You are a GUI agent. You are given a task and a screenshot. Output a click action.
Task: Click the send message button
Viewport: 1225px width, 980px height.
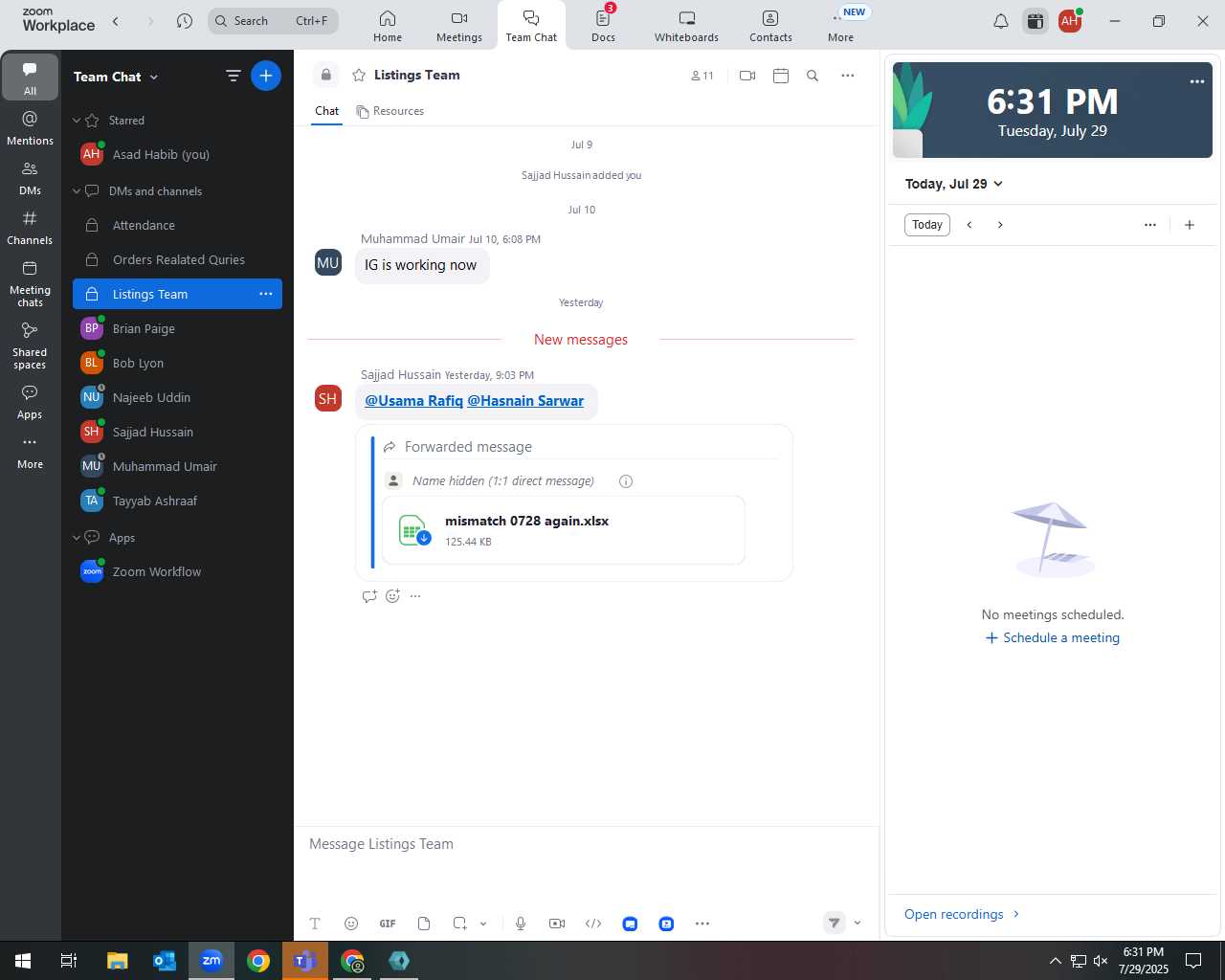(x=835, y=924)
